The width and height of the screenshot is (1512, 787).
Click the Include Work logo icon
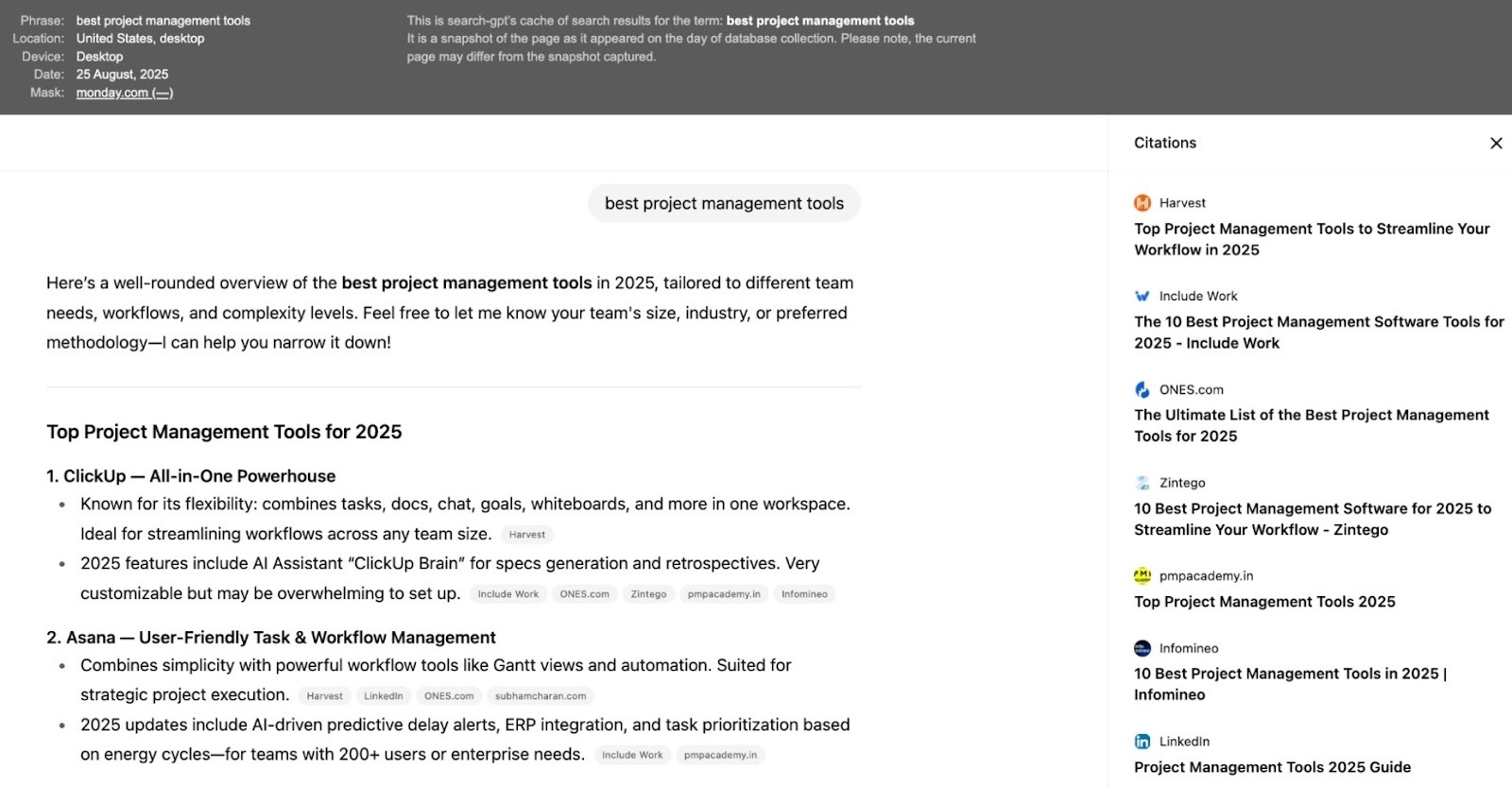(1143, 297)
